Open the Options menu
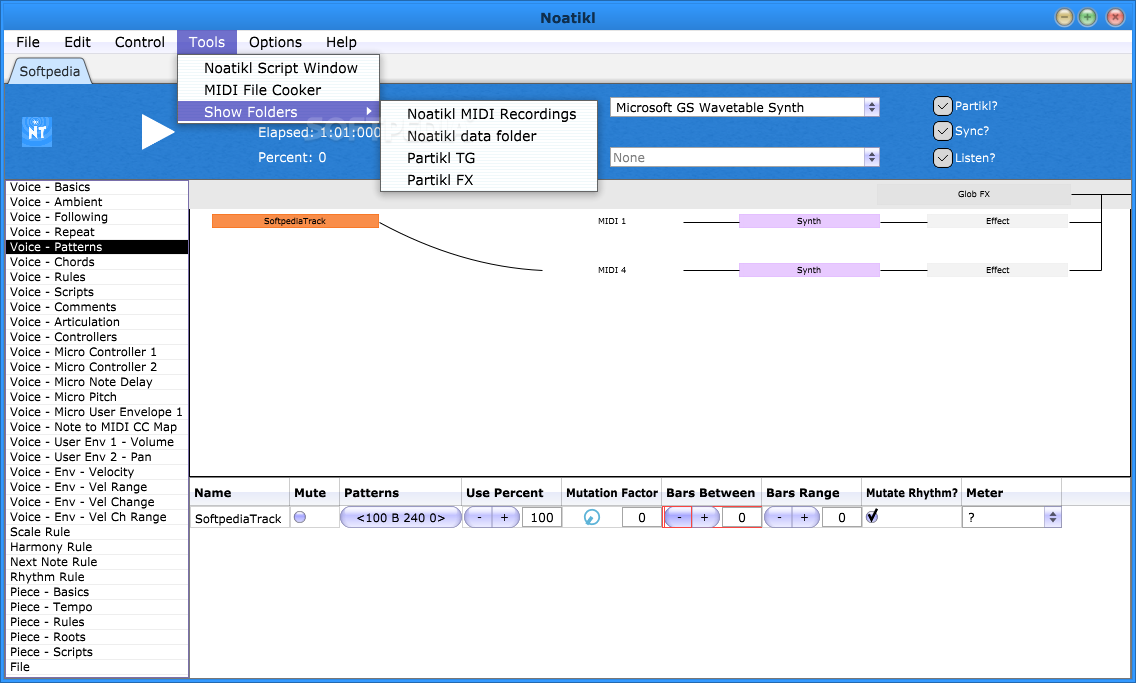Viewport: 1136px width, 683px height. click(x=275, y=42)
